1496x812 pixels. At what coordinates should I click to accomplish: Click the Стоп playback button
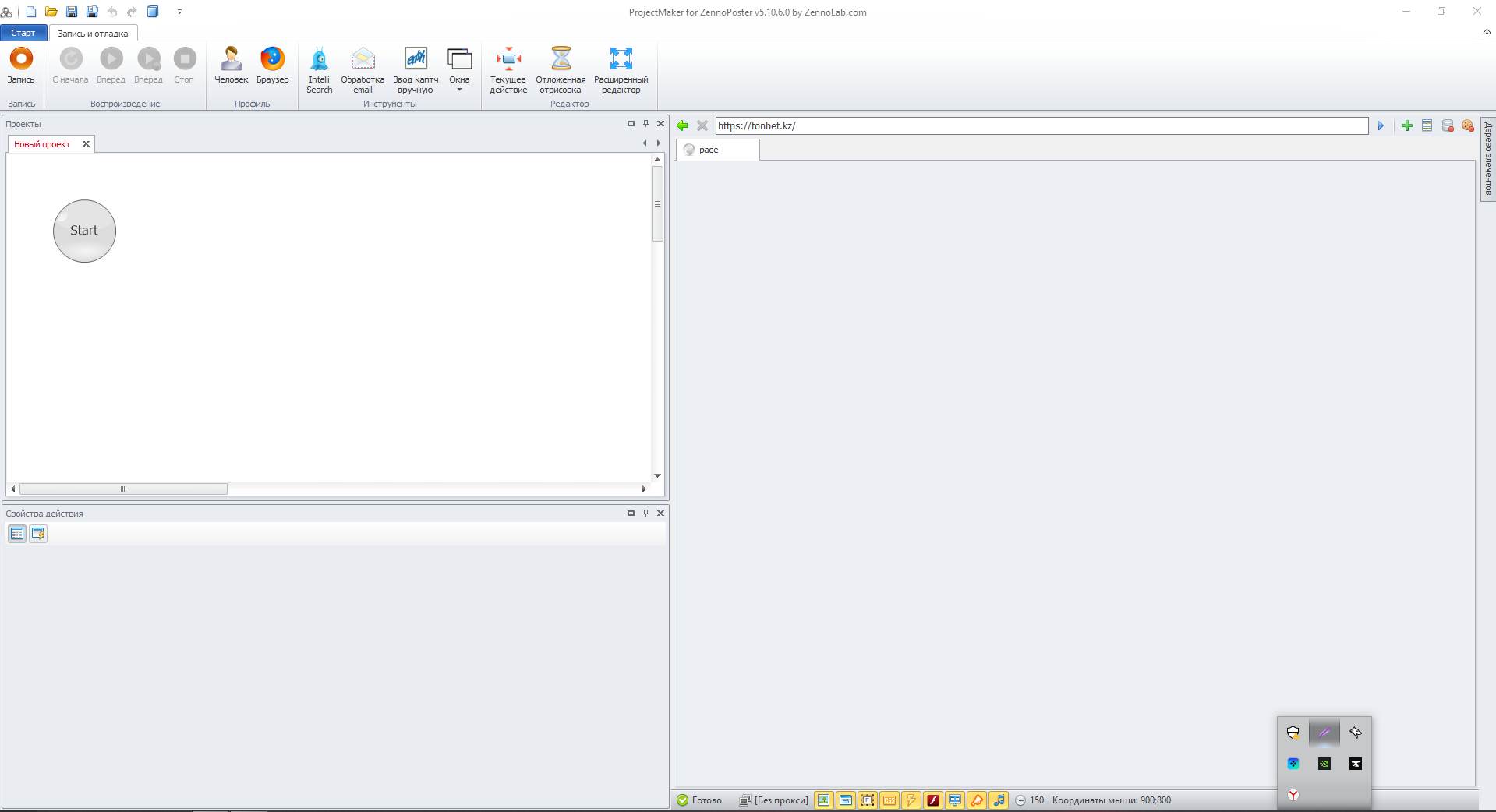(x=184, y=65)
